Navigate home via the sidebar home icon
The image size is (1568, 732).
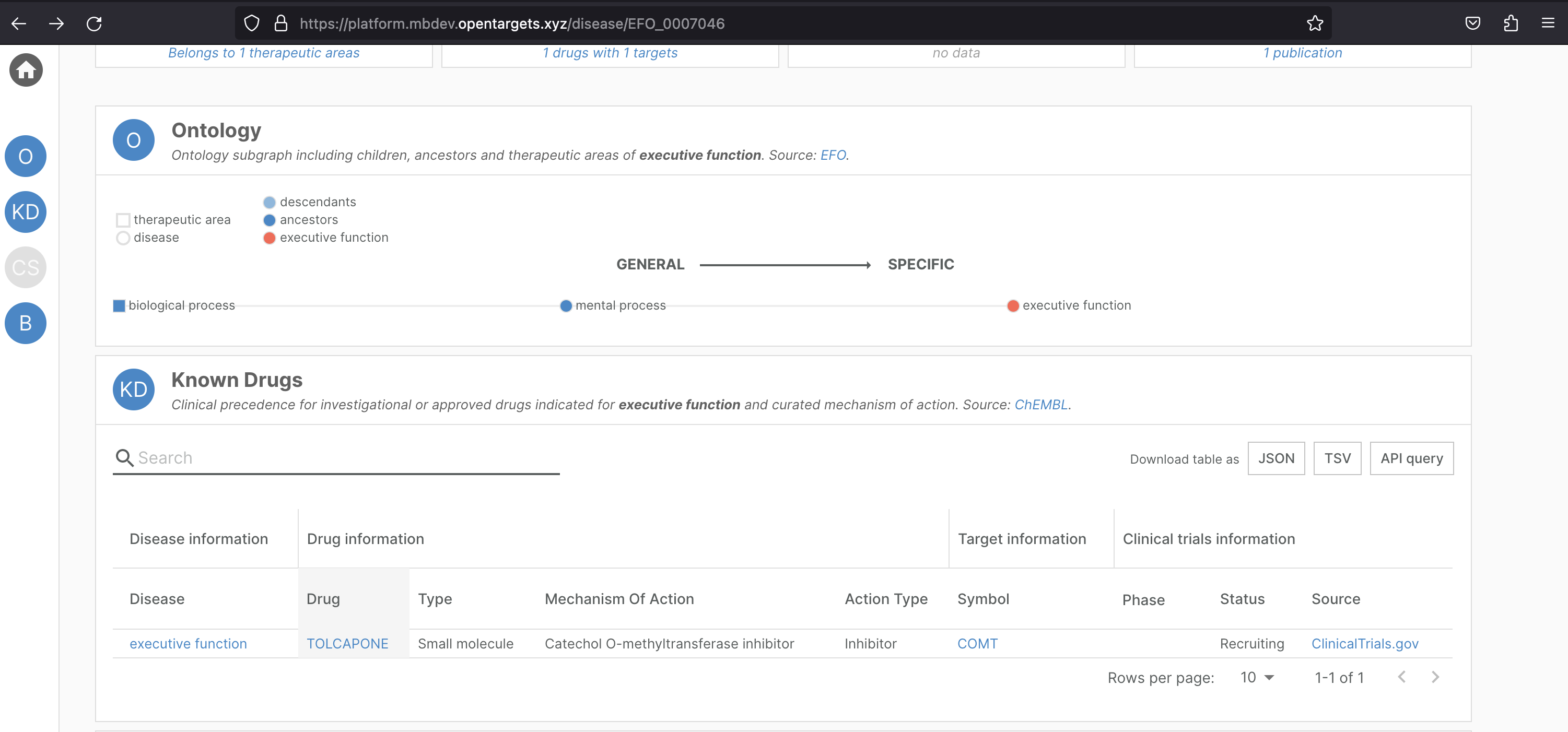coord(26,70)
